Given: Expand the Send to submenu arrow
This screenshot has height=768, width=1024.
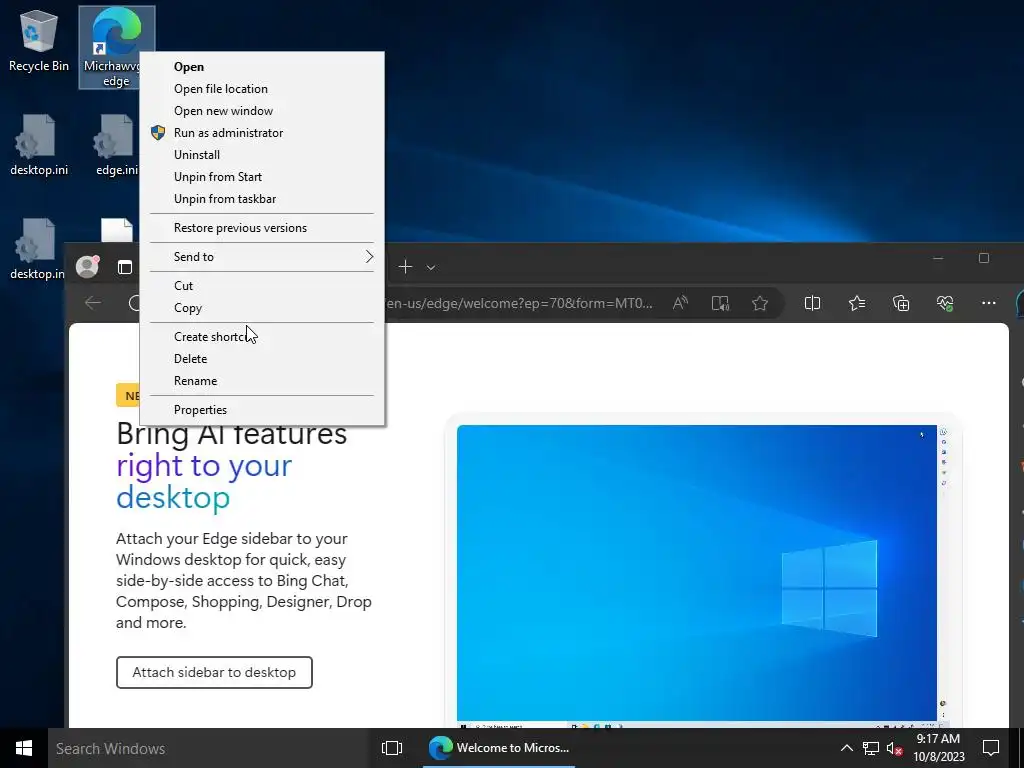Looking at the screenshot, I should click(x=369, y=257).
